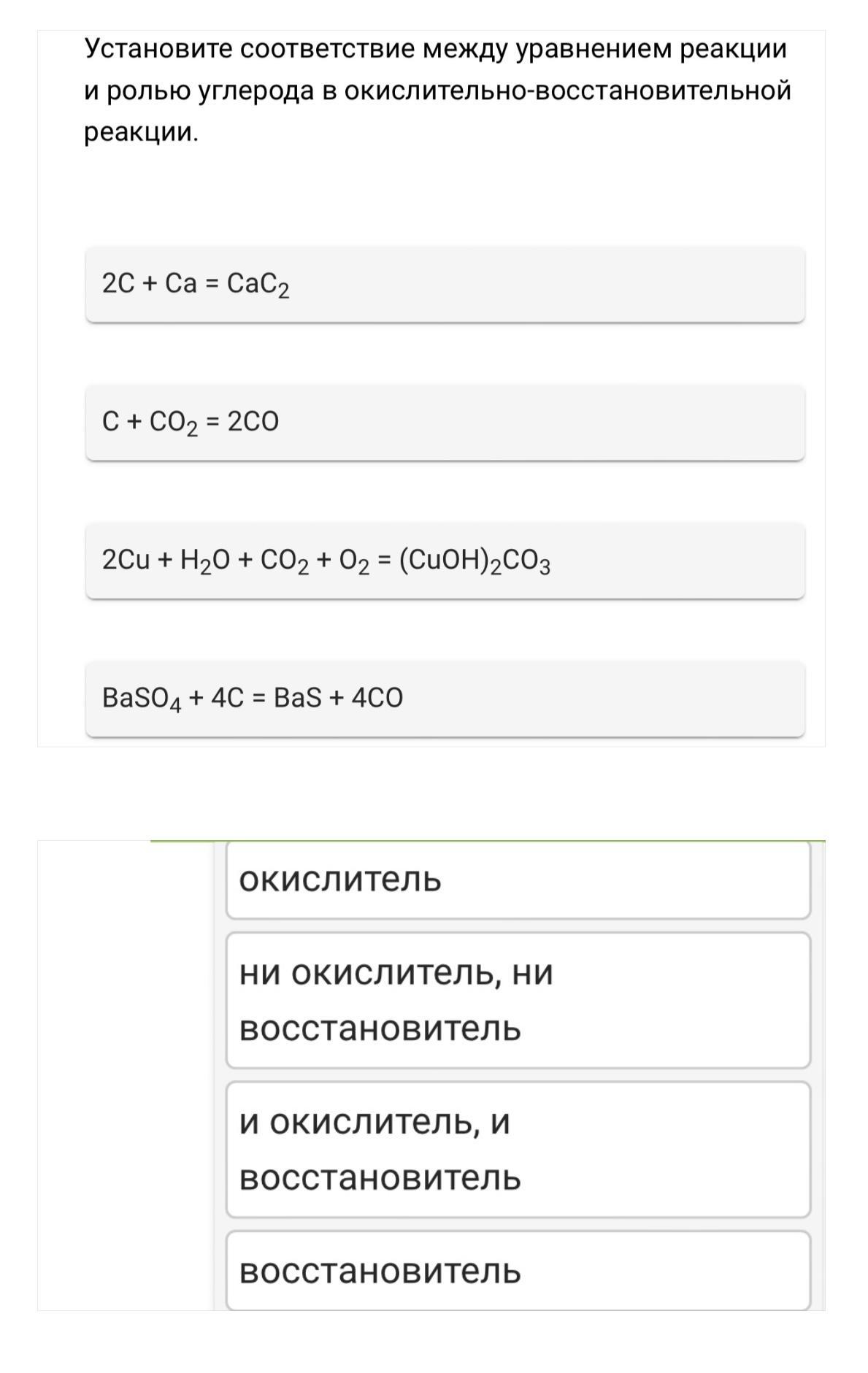Click the blank right side of calcium carbide card
Image resolution: width=868 pixels, height=1373 pixels.
(x=548, y=284)
